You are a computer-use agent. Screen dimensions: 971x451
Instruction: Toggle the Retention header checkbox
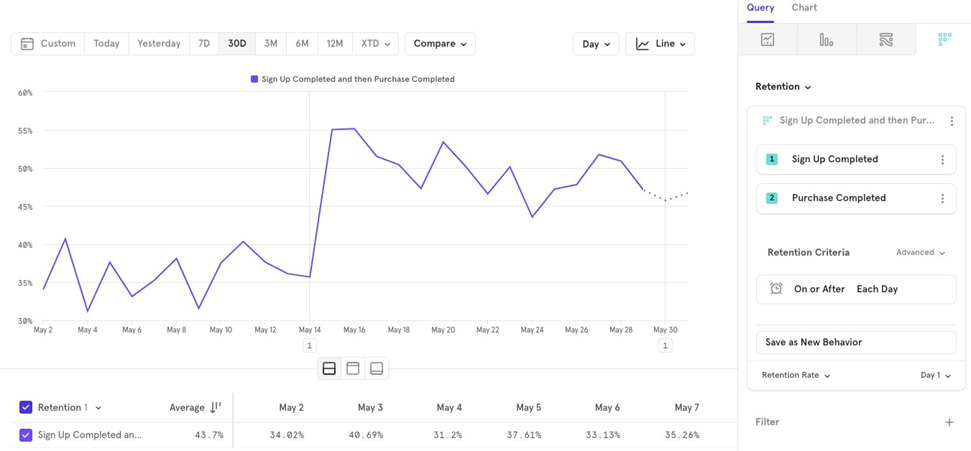point(26,408)
